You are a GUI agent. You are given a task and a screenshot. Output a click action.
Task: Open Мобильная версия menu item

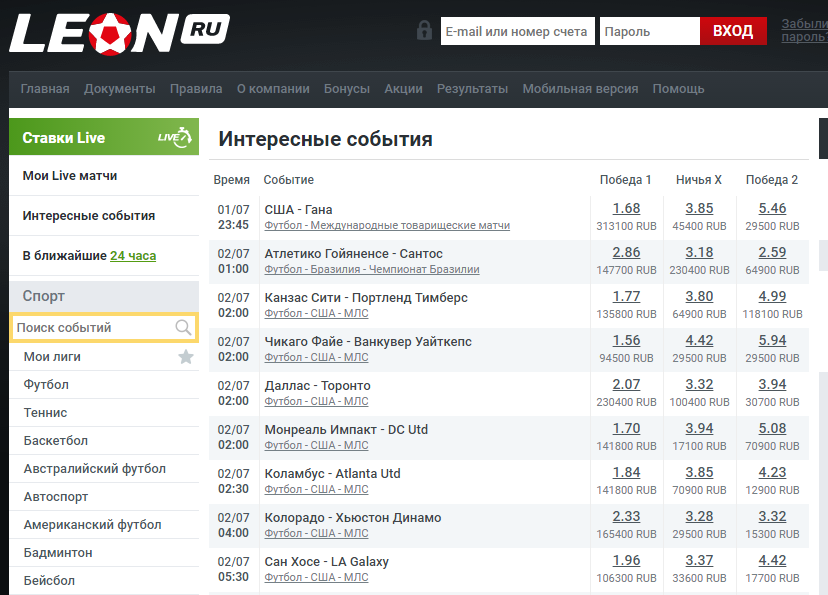(x=580, y=89)
